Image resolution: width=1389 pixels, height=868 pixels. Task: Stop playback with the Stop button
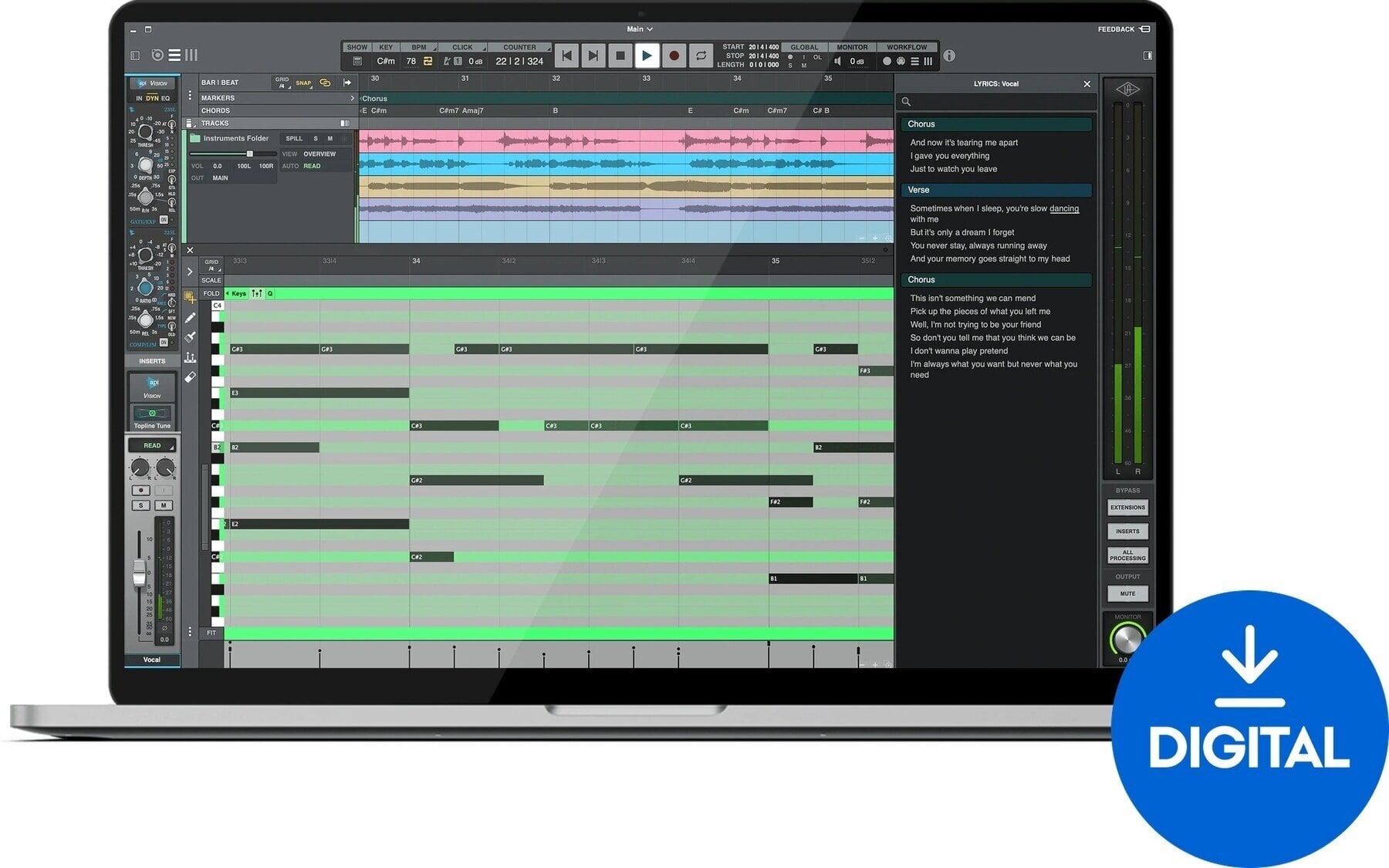click(620, 56)
